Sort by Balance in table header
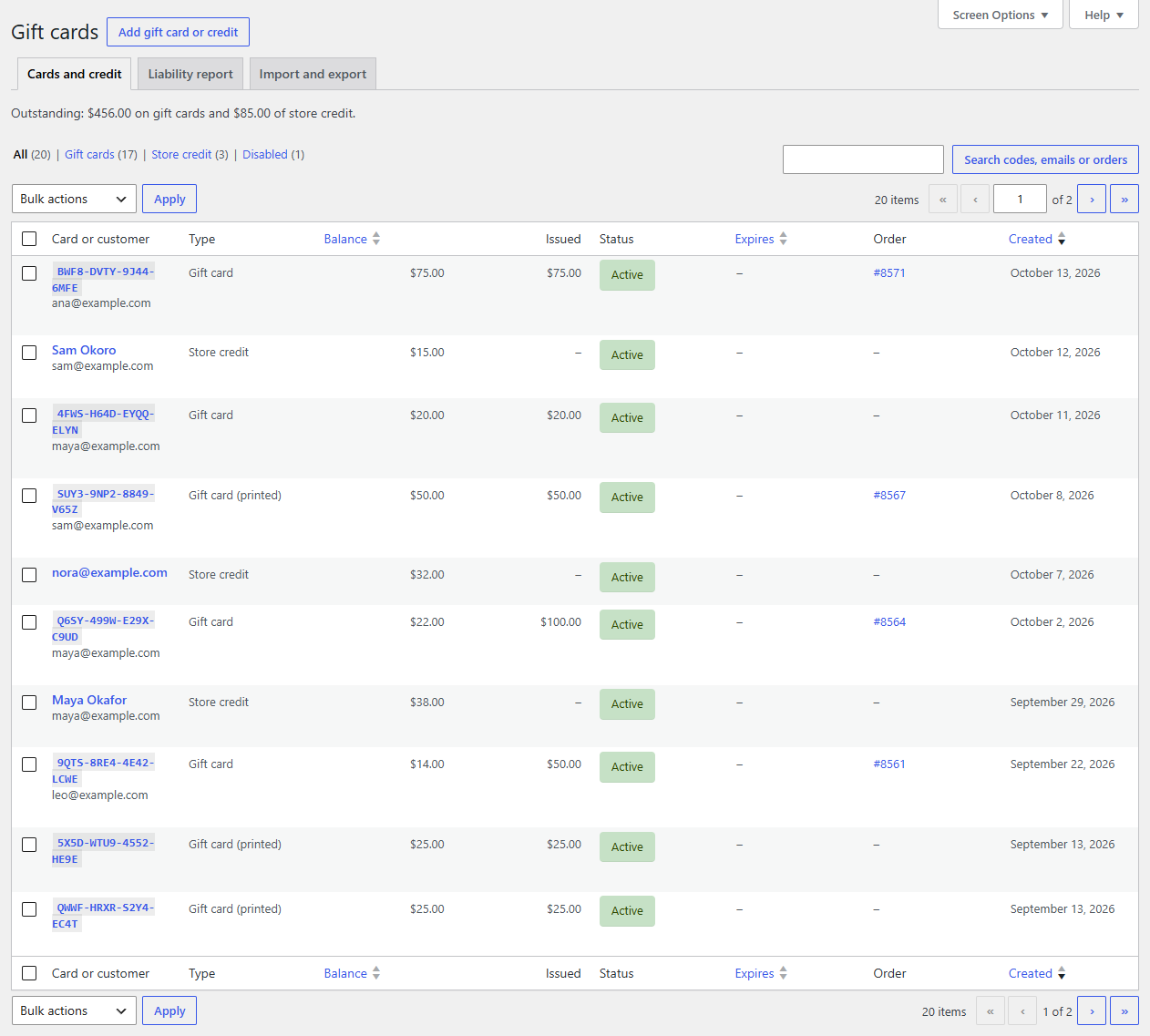 pyautogui.click(x=352, y=239)
